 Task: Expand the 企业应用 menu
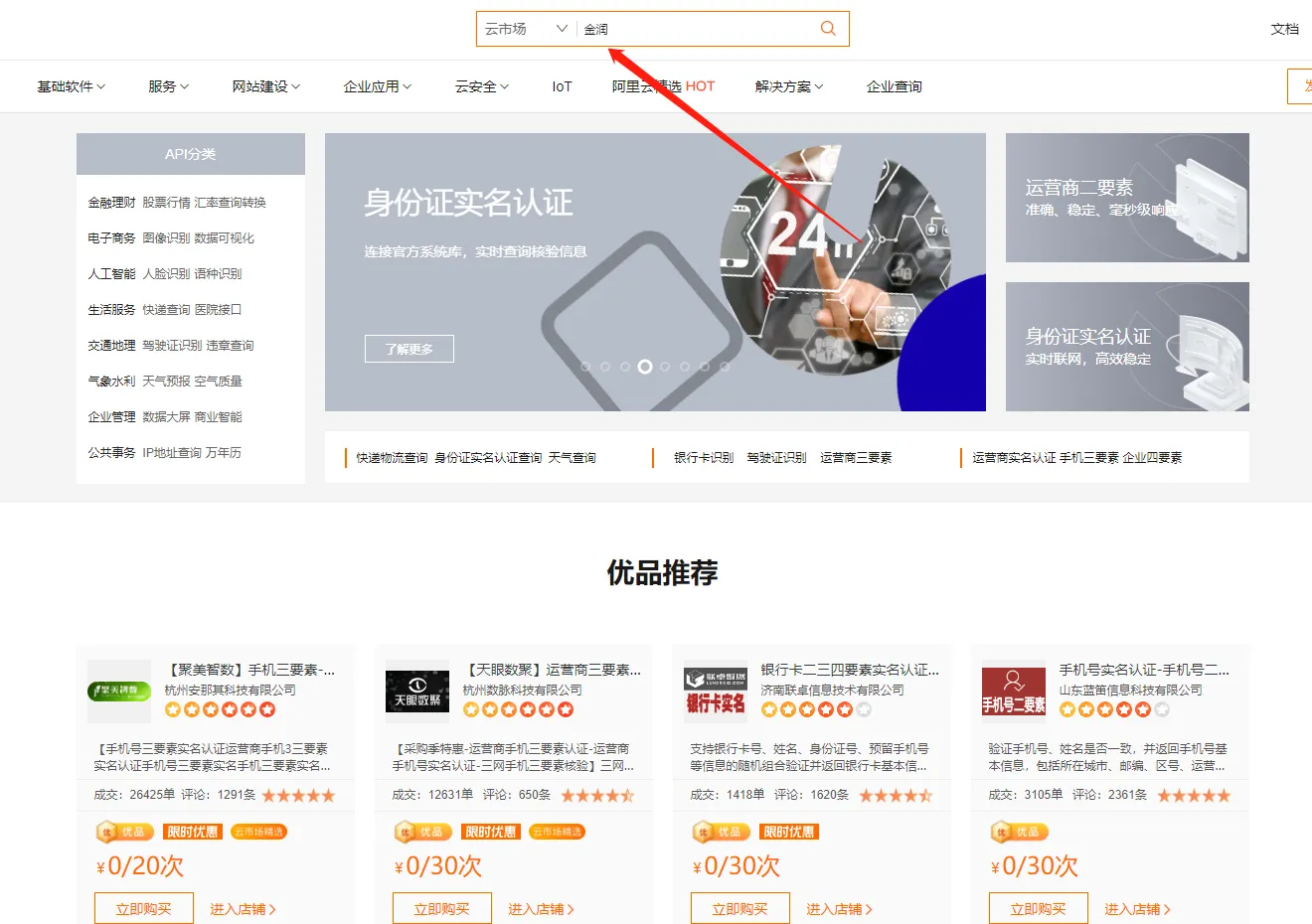[377, 86]
